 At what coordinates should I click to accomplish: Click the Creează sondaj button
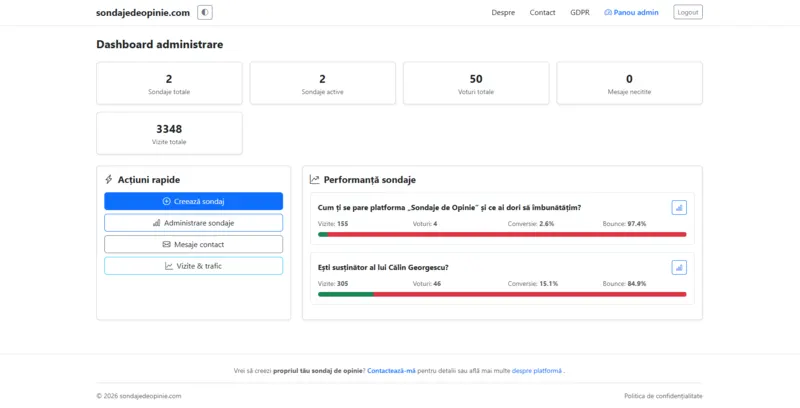pyautogui.click(x=193, y=201)
